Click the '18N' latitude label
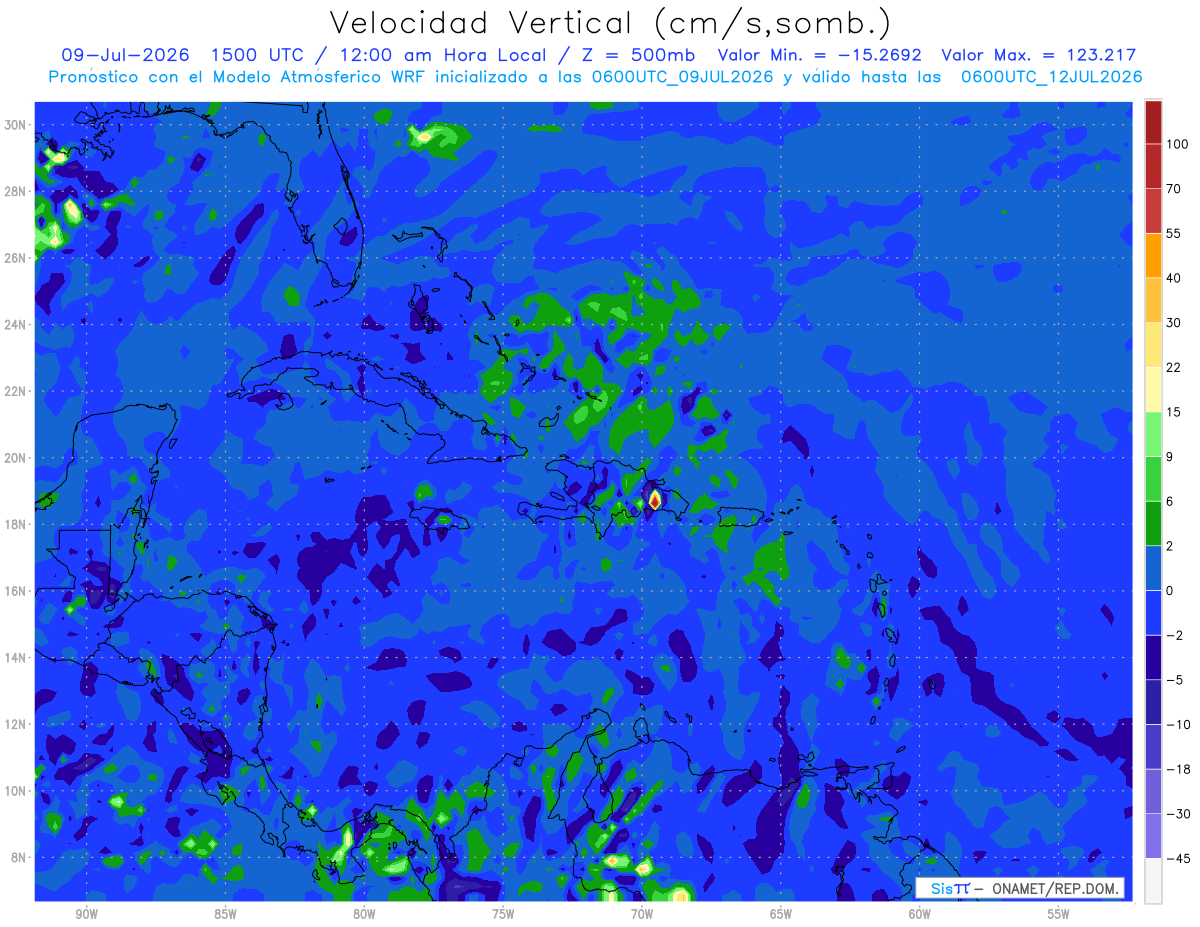Viewport: 1200px width, 927px height. 17,524
